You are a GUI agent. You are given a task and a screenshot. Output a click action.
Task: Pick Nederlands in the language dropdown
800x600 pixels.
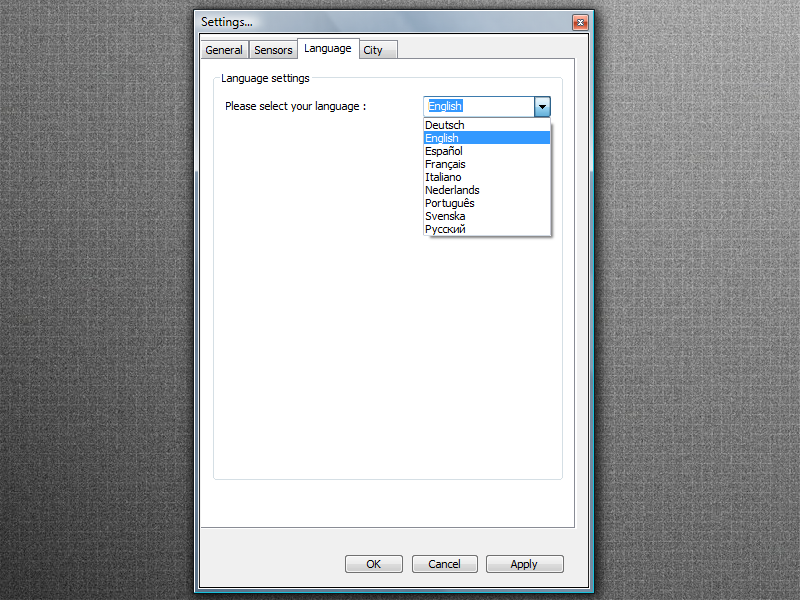[x=452, y=190]
